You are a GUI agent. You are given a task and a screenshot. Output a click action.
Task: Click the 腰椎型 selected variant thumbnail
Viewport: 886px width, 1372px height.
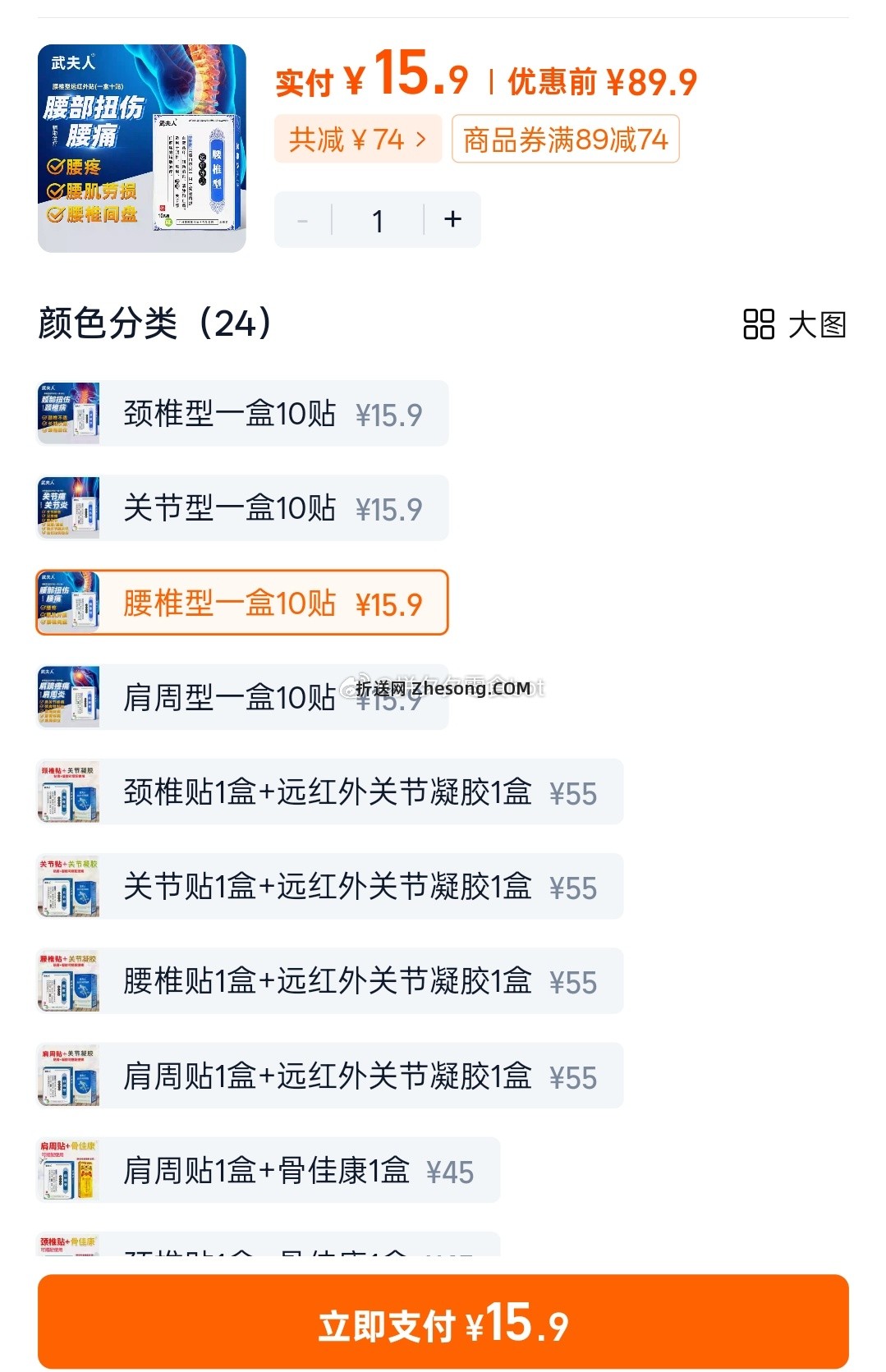click(67, 603)
